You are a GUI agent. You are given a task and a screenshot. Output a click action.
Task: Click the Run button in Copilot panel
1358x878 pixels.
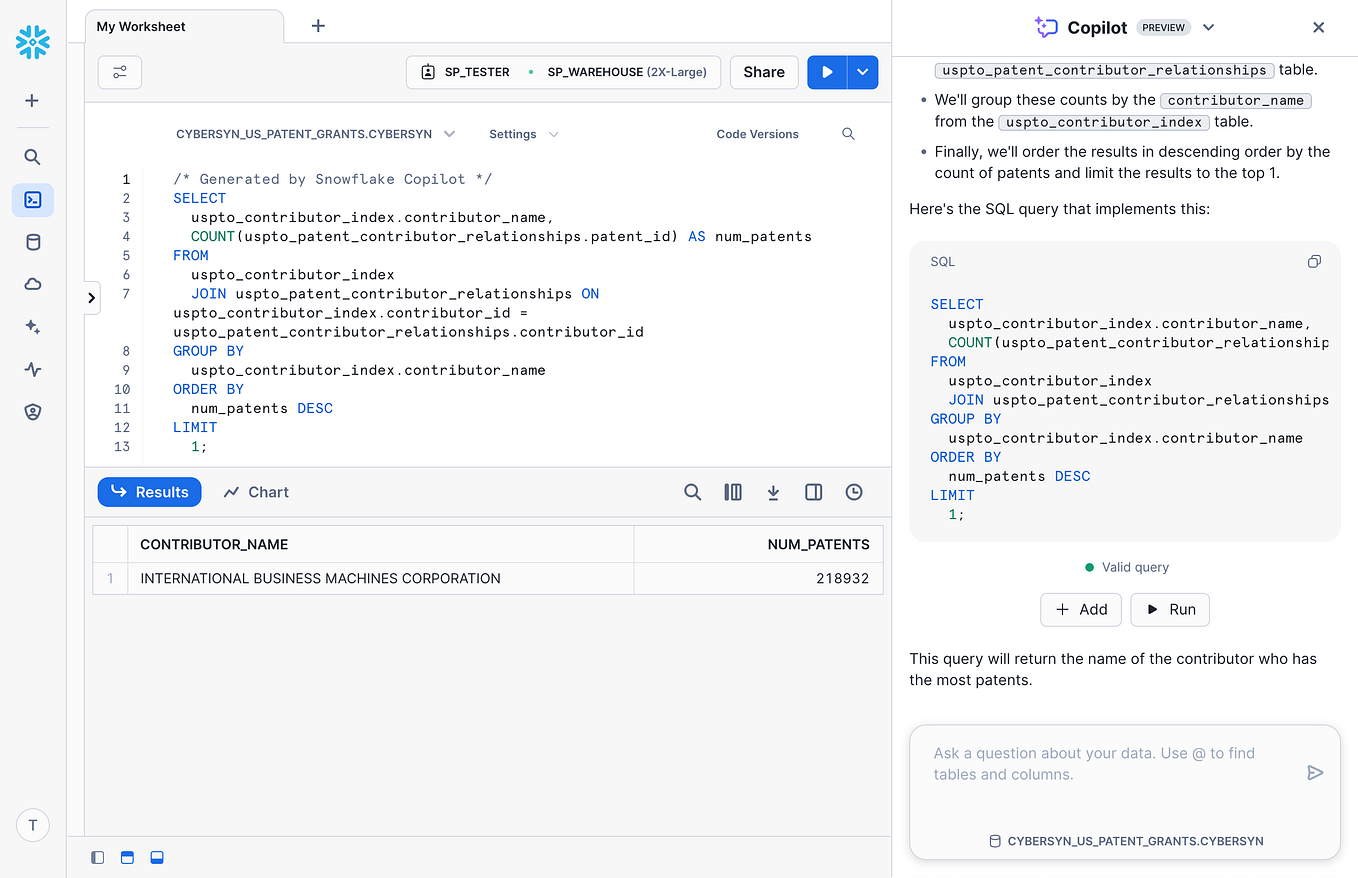pyautogui.click(x=1169, y=609)
